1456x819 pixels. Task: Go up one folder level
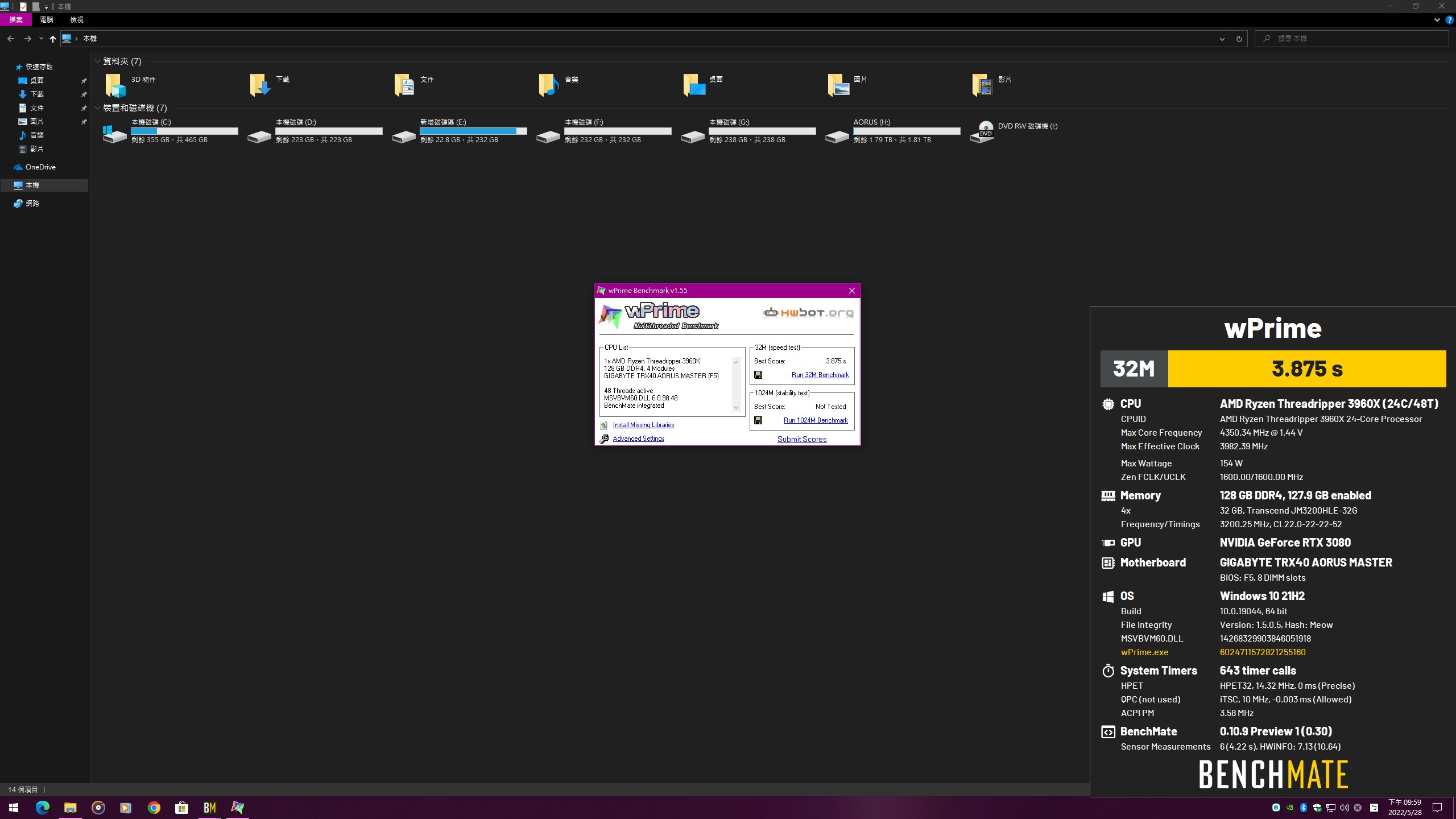point(52,39)
